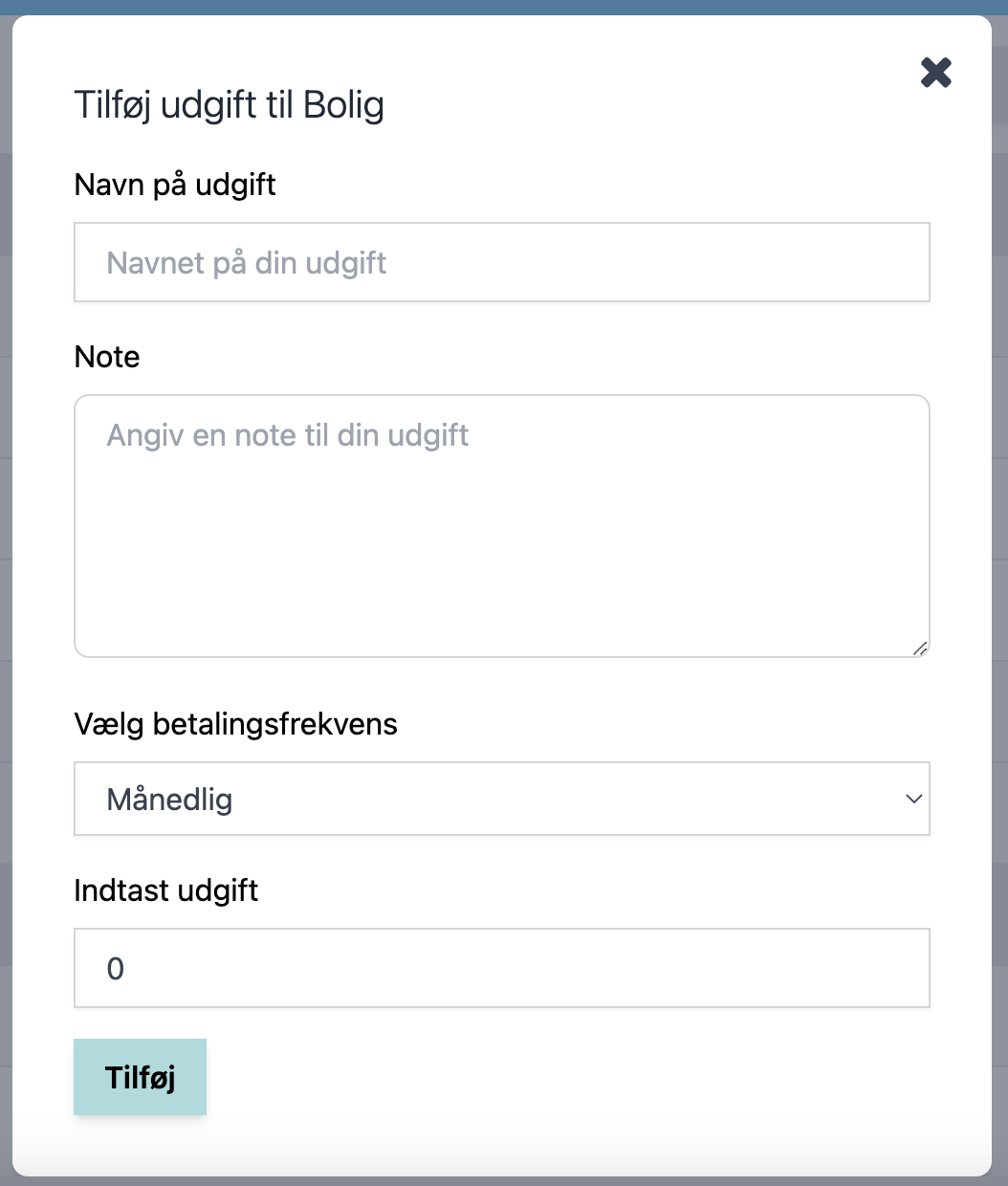Click the Tilføj button to add expense
The image size is (1008, 1186).
[x=140, y=1077]
